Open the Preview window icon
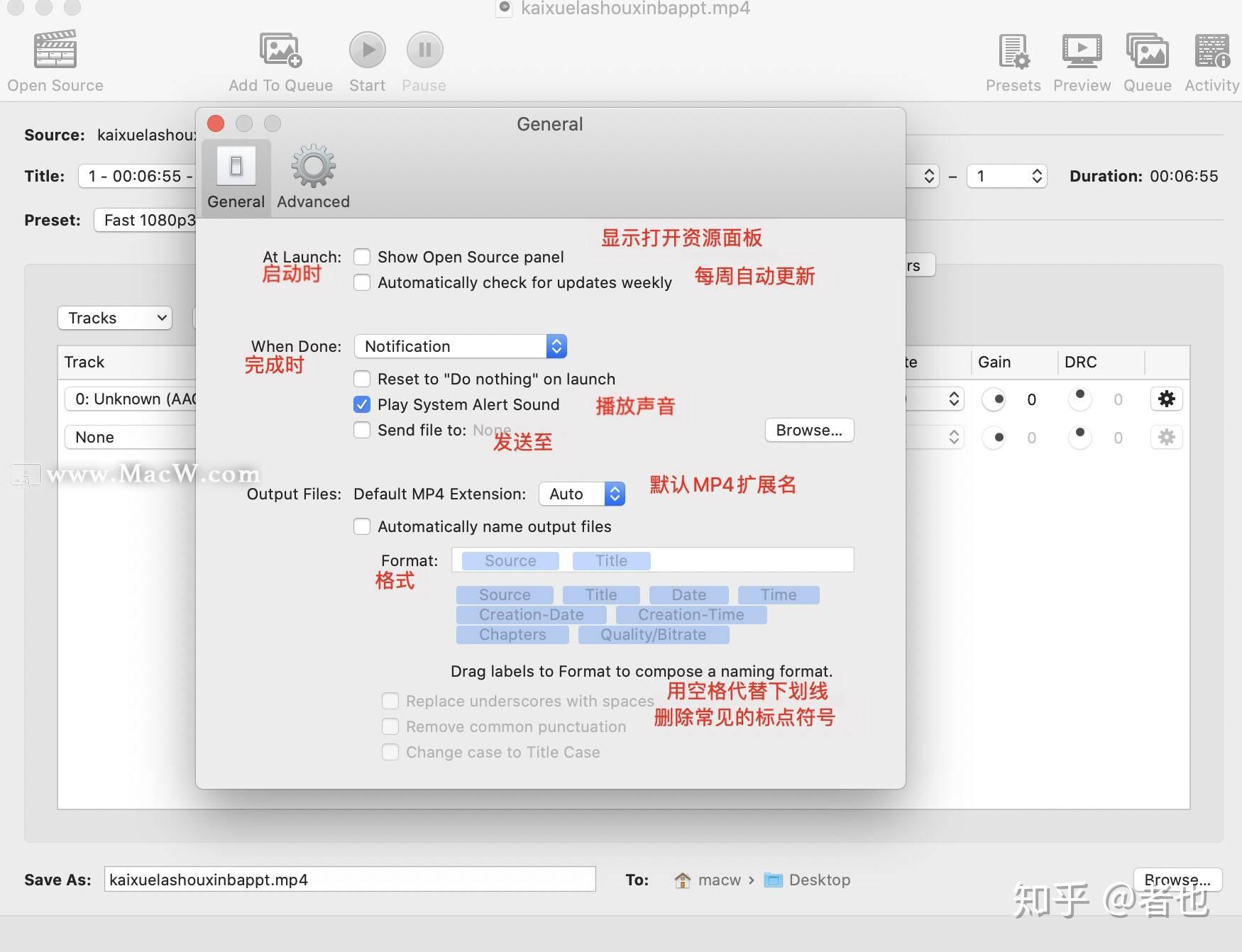 [1082, 51]
